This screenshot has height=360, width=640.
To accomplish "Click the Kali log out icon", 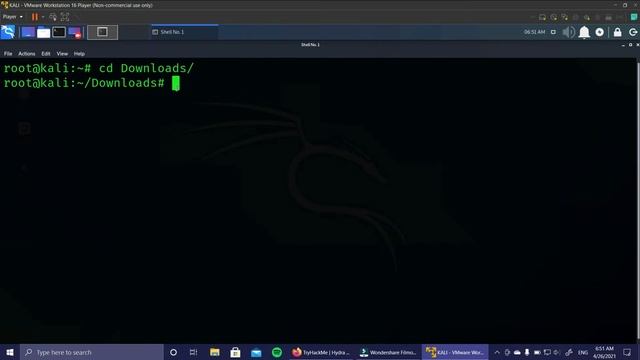I will point(633,32).
